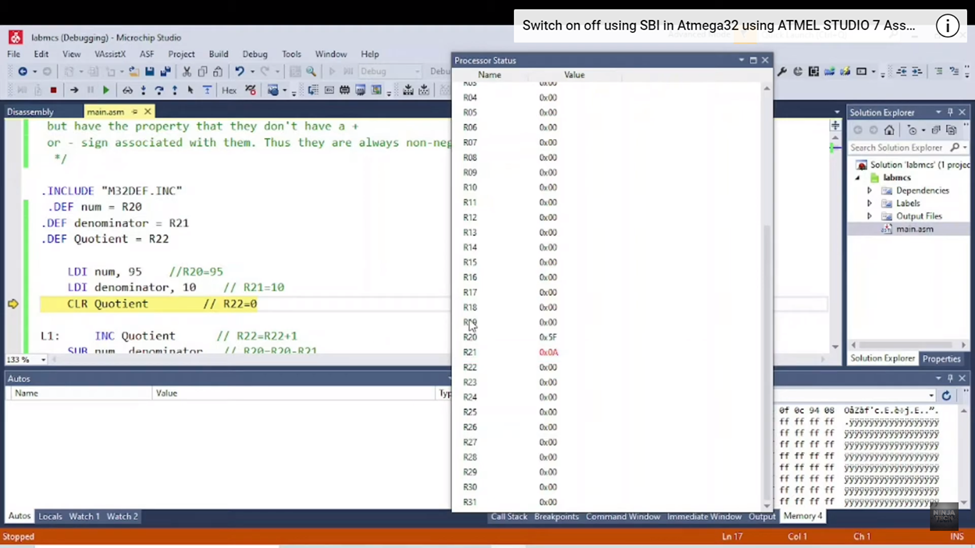Switch to the Watch 1 tab

point(84,516)
